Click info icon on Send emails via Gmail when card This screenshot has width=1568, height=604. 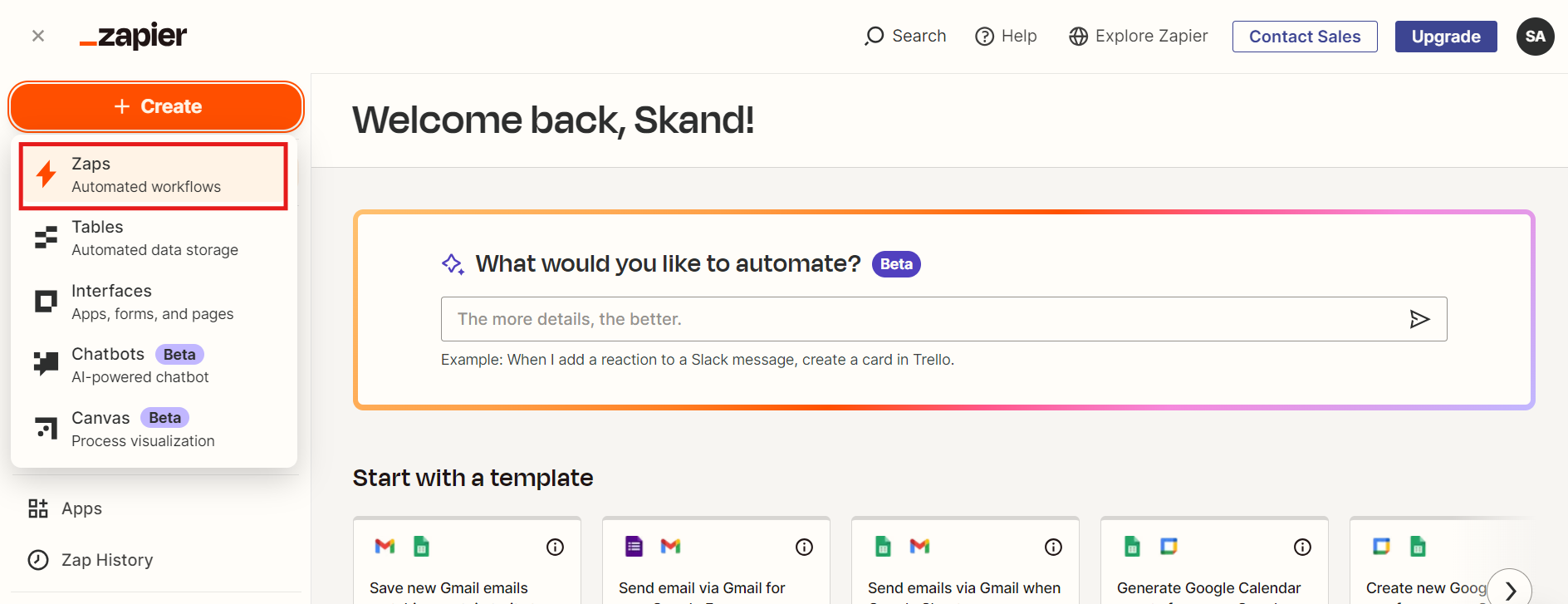tap(1053, 547)
